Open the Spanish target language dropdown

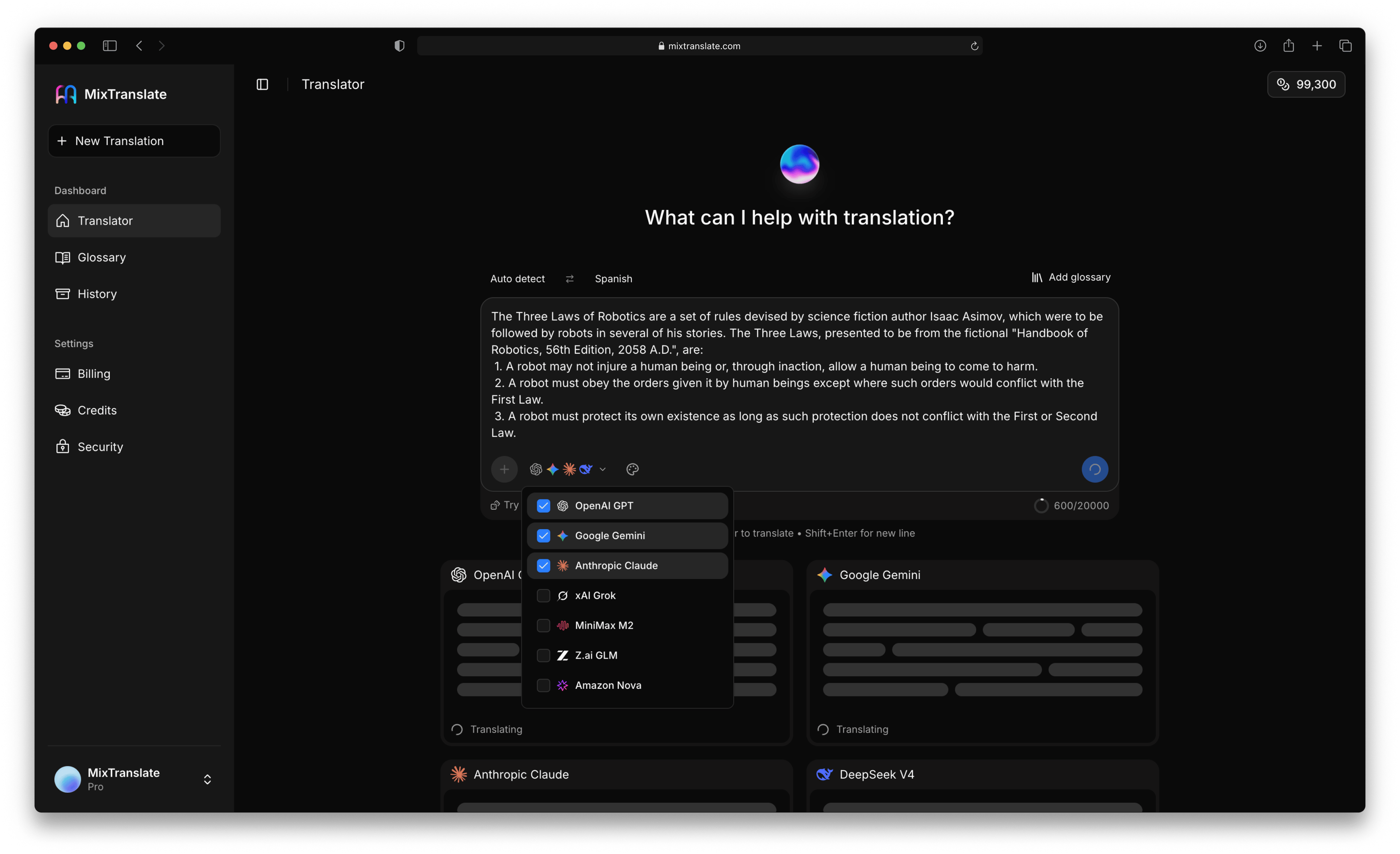[x=613, y=278]
